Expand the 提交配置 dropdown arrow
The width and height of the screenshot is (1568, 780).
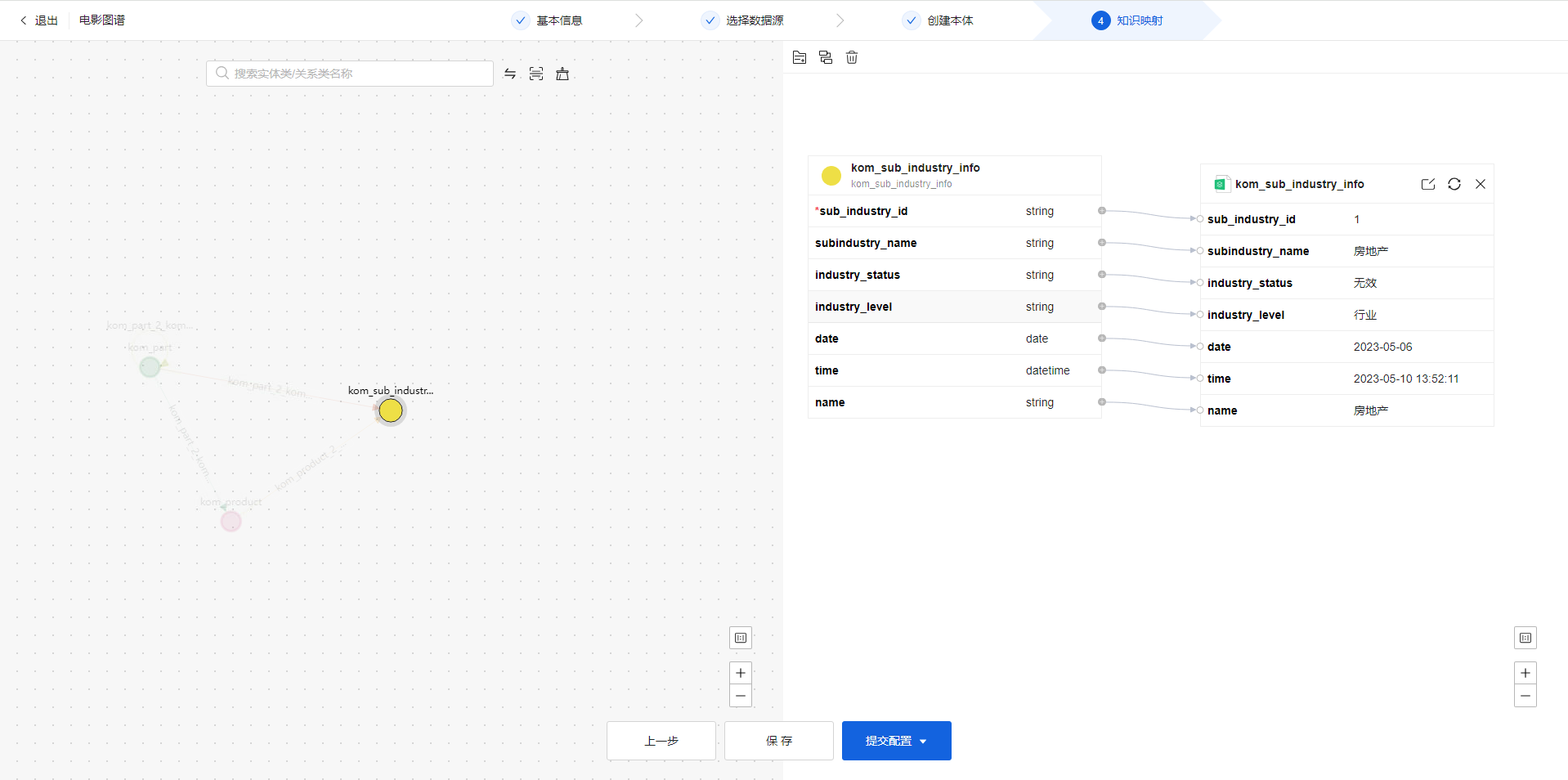click(924, 742)
